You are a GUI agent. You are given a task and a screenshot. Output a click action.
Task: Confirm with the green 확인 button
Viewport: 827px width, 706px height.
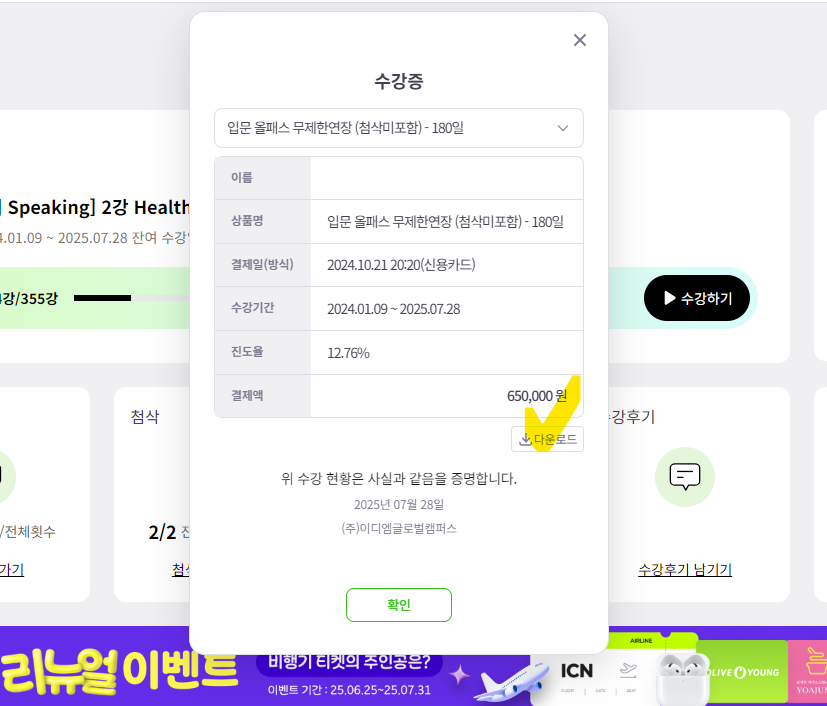(399, 605)
